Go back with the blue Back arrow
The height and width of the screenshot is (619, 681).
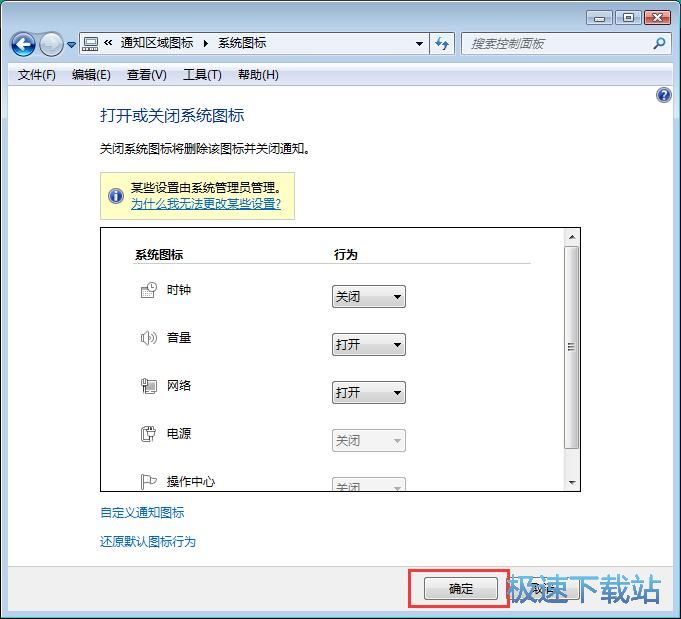tap(23, 44)
